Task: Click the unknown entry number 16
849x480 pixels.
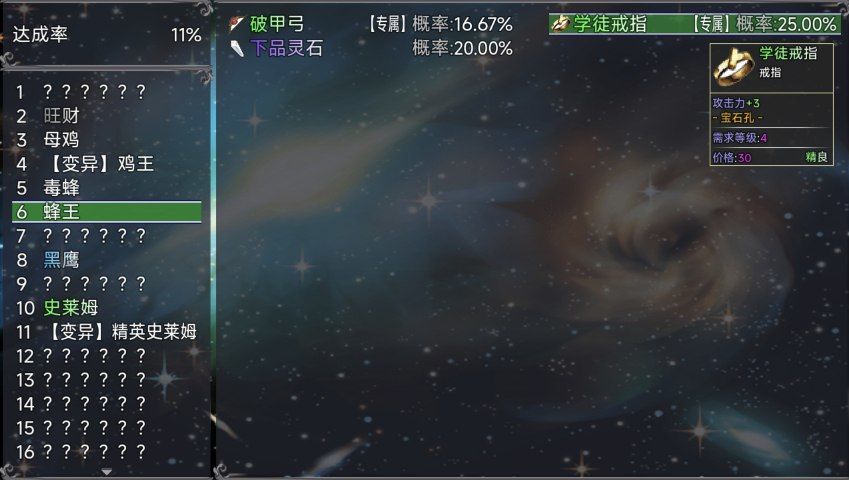Action: tap(107, 451)
